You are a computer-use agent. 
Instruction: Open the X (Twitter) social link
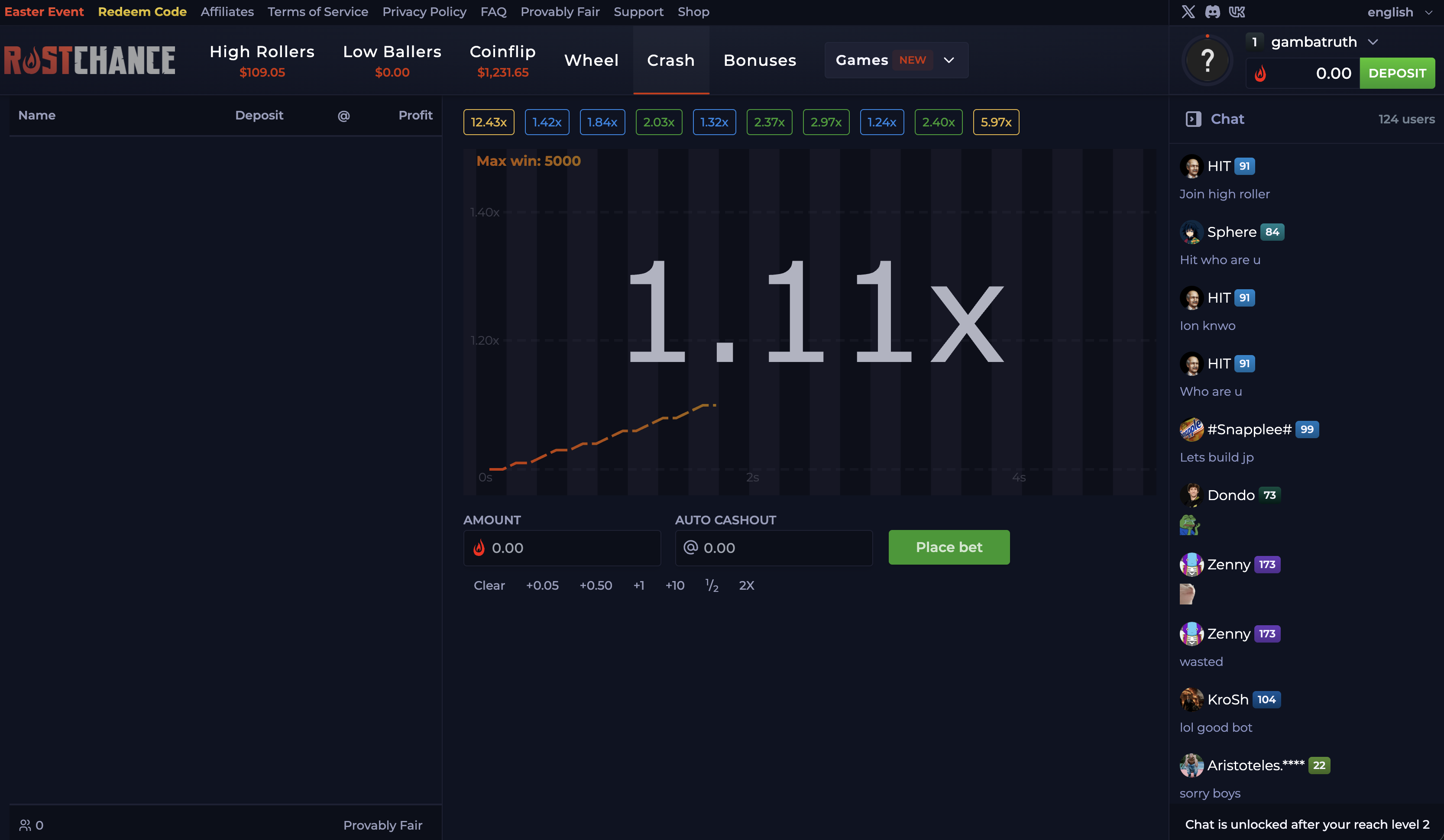point(1188,12)
